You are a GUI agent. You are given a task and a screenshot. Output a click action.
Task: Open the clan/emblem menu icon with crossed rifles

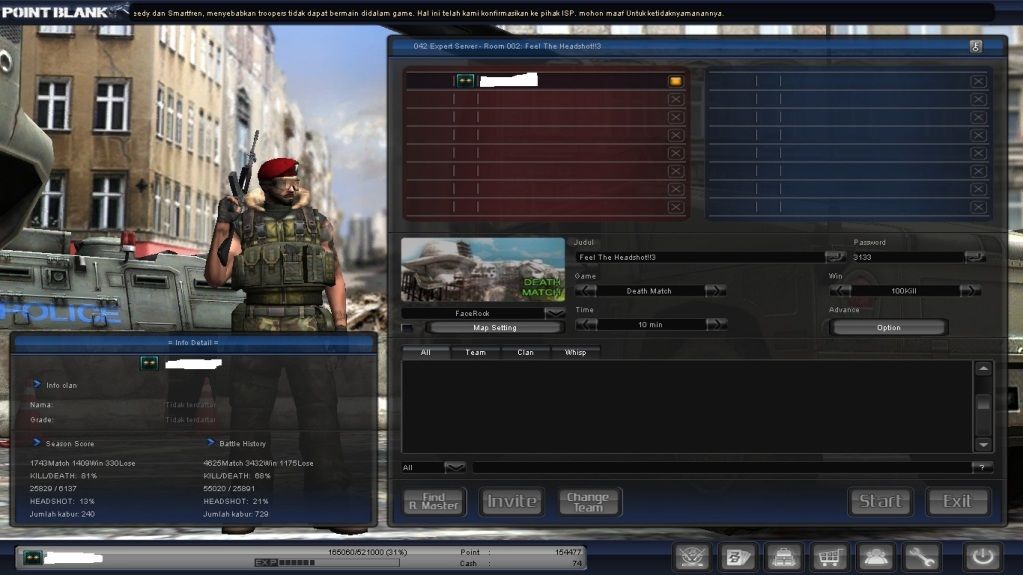pyautogui.click(x=692, y=557)
